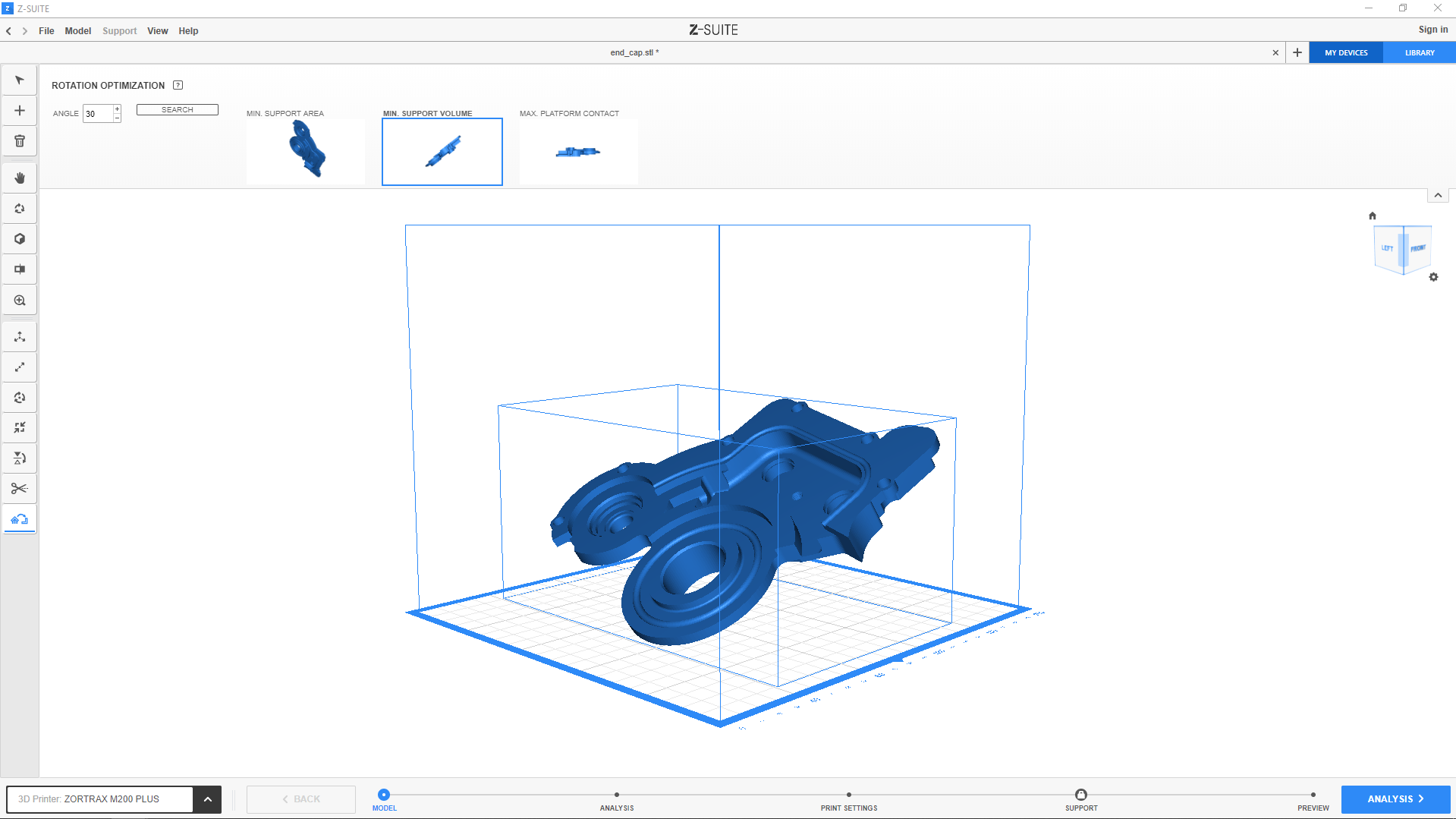Collapse the rotation optimization panel
Image resolution: width=1456 pixels, height=819 pixels.
tap(1438, 196)
